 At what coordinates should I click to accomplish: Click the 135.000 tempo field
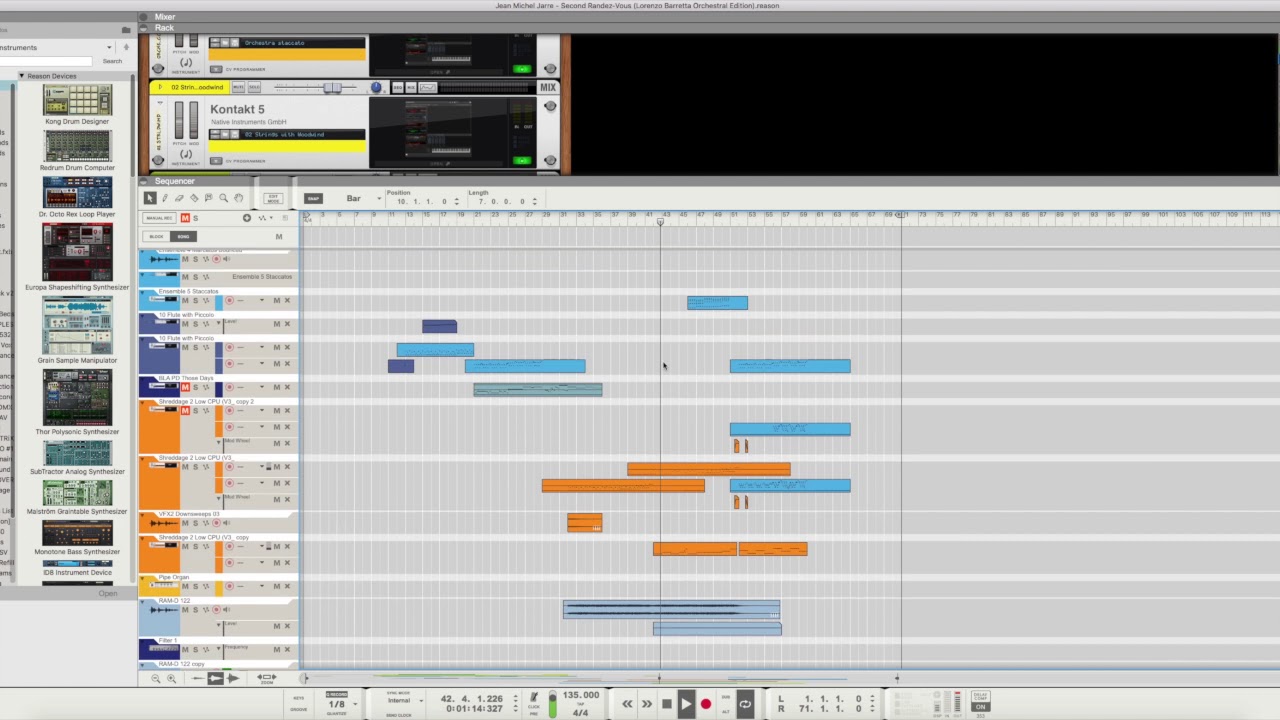tap(581, 695)
